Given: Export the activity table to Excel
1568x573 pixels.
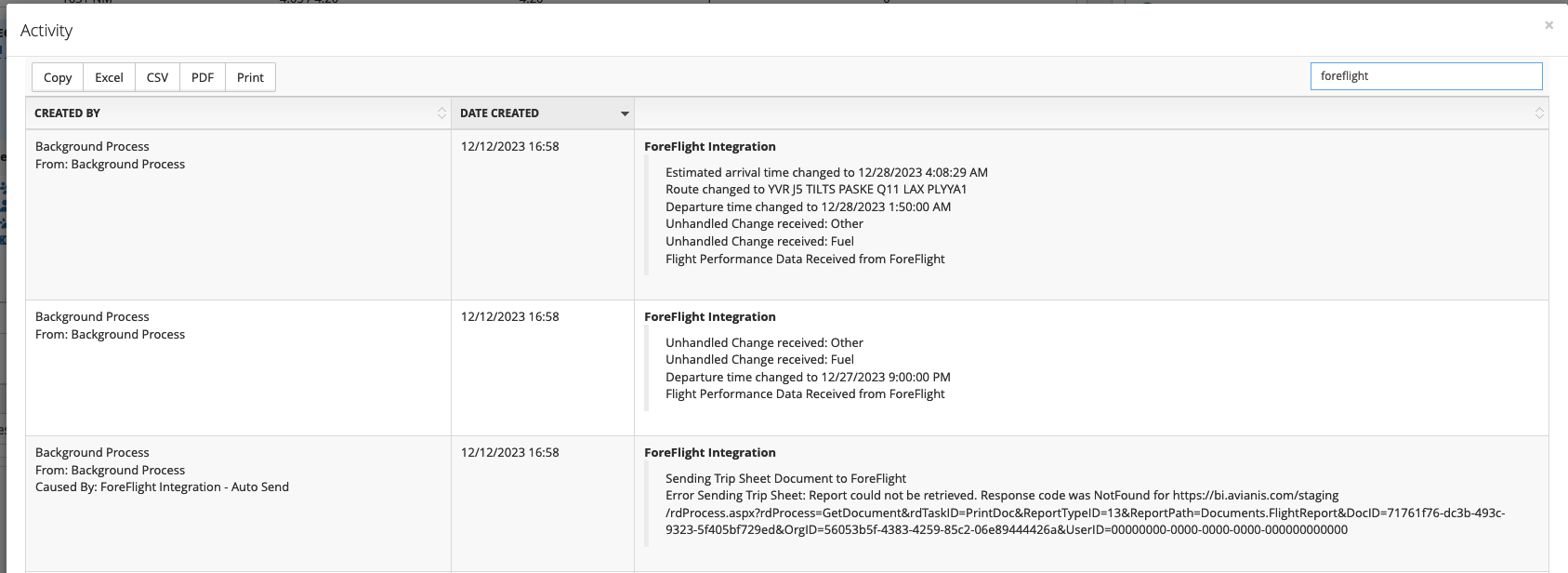Looking at the screenshot, I should tap(109, 77).
